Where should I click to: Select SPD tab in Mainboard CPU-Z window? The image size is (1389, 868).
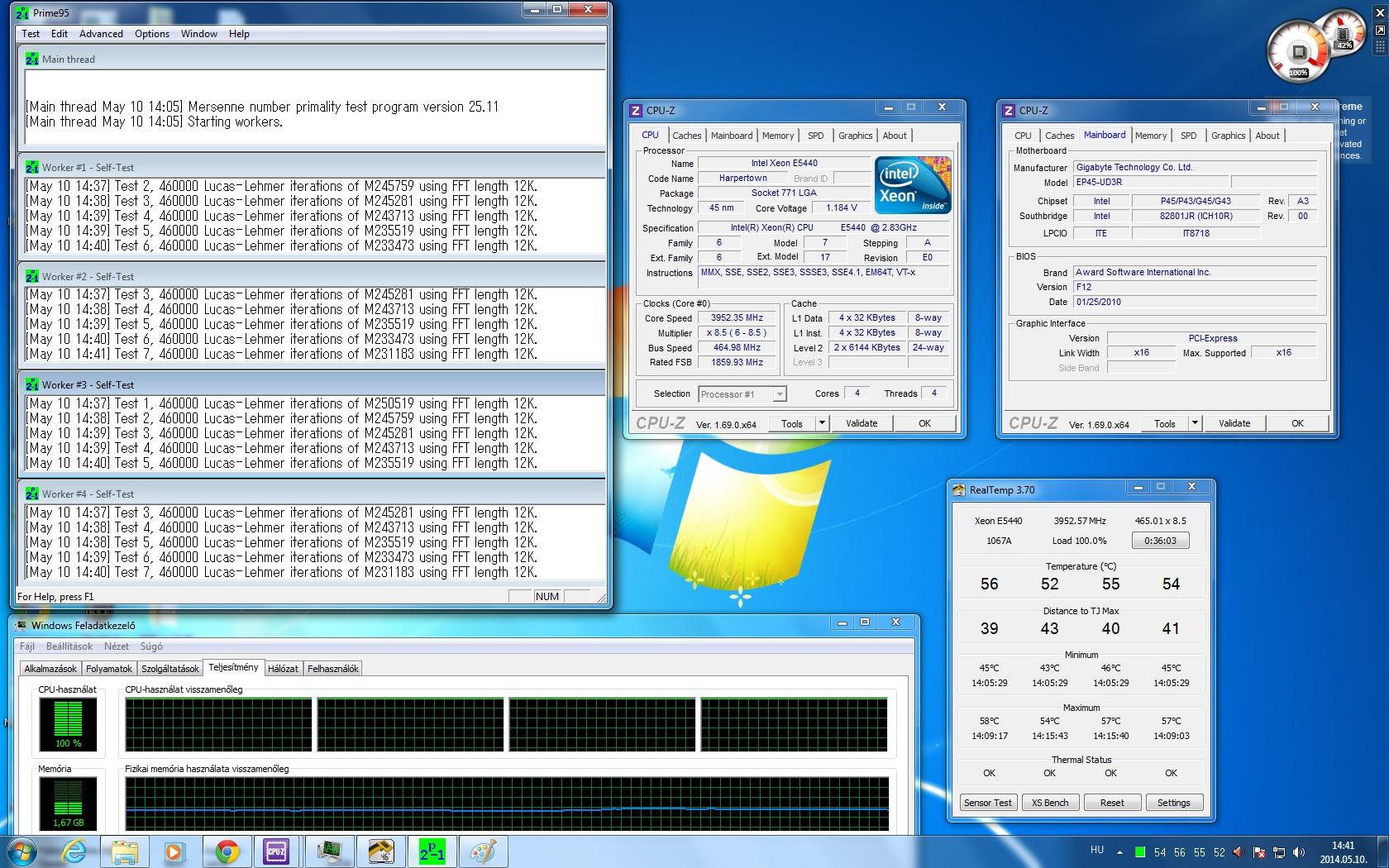1189,136
